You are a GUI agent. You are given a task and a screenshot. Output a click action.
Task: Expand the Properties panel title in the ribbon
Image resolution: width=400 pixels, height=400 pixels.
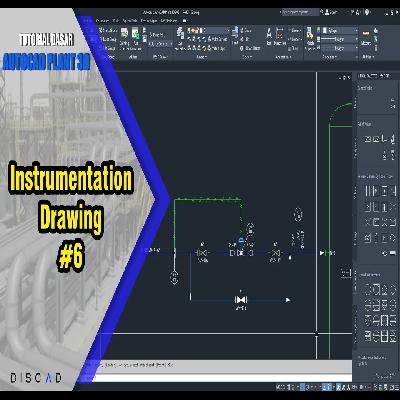pyautogui.click(x=330, y=57)
